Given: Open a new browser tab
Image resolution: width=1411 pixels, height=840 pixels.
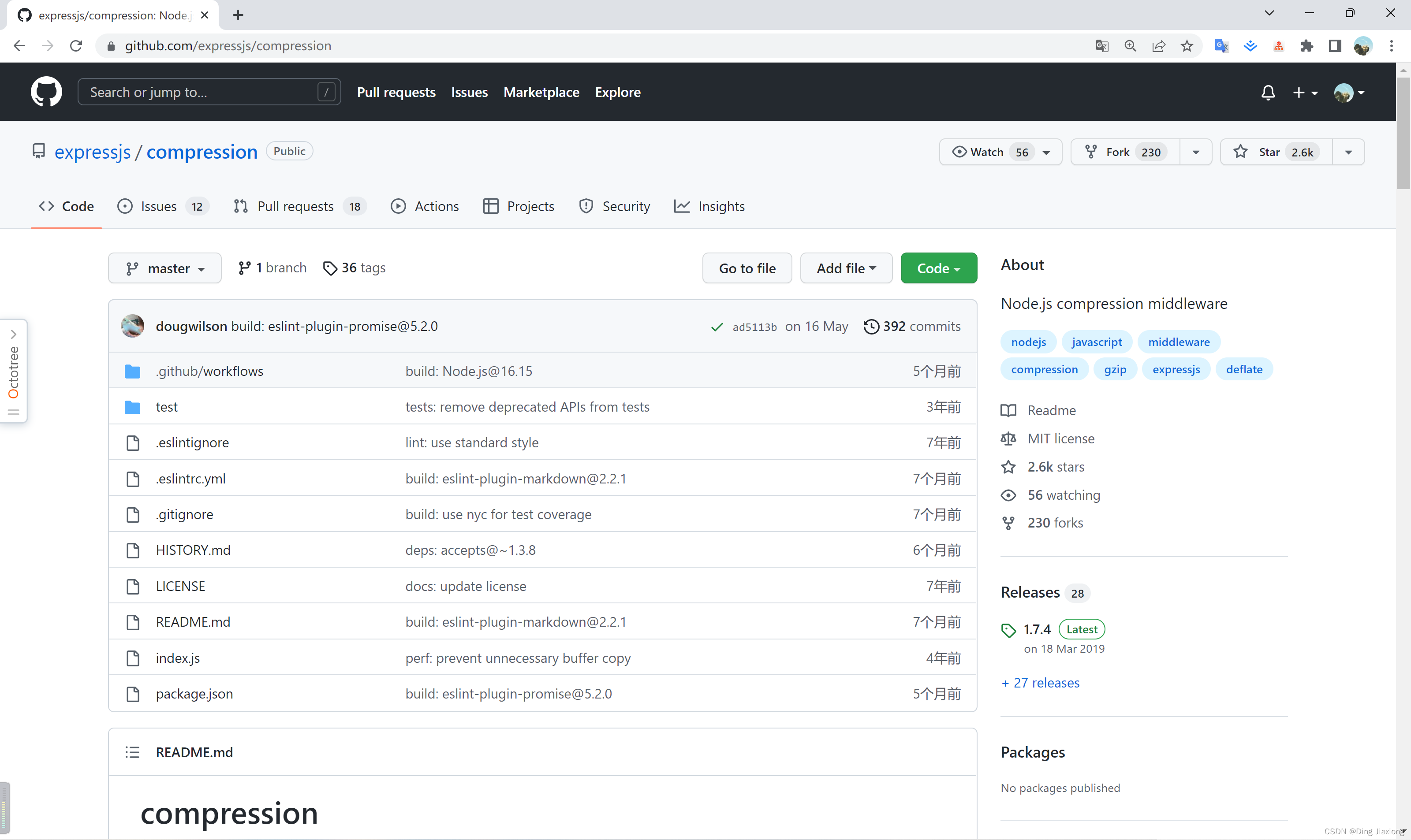Looking at the screenshot, I should coord(238,15).
